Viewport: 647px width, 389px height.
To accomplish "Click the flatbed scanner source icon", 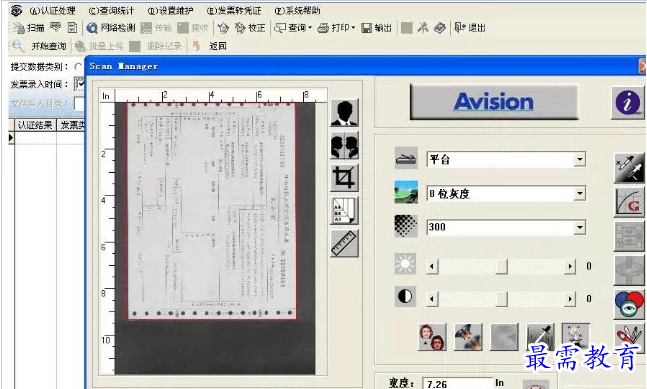I will click(406, 158).
